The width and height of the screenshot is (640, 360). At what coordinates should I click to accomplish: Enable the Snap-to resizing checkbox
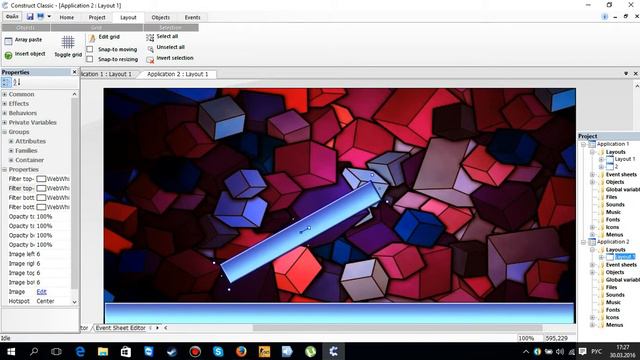point(90,59)
